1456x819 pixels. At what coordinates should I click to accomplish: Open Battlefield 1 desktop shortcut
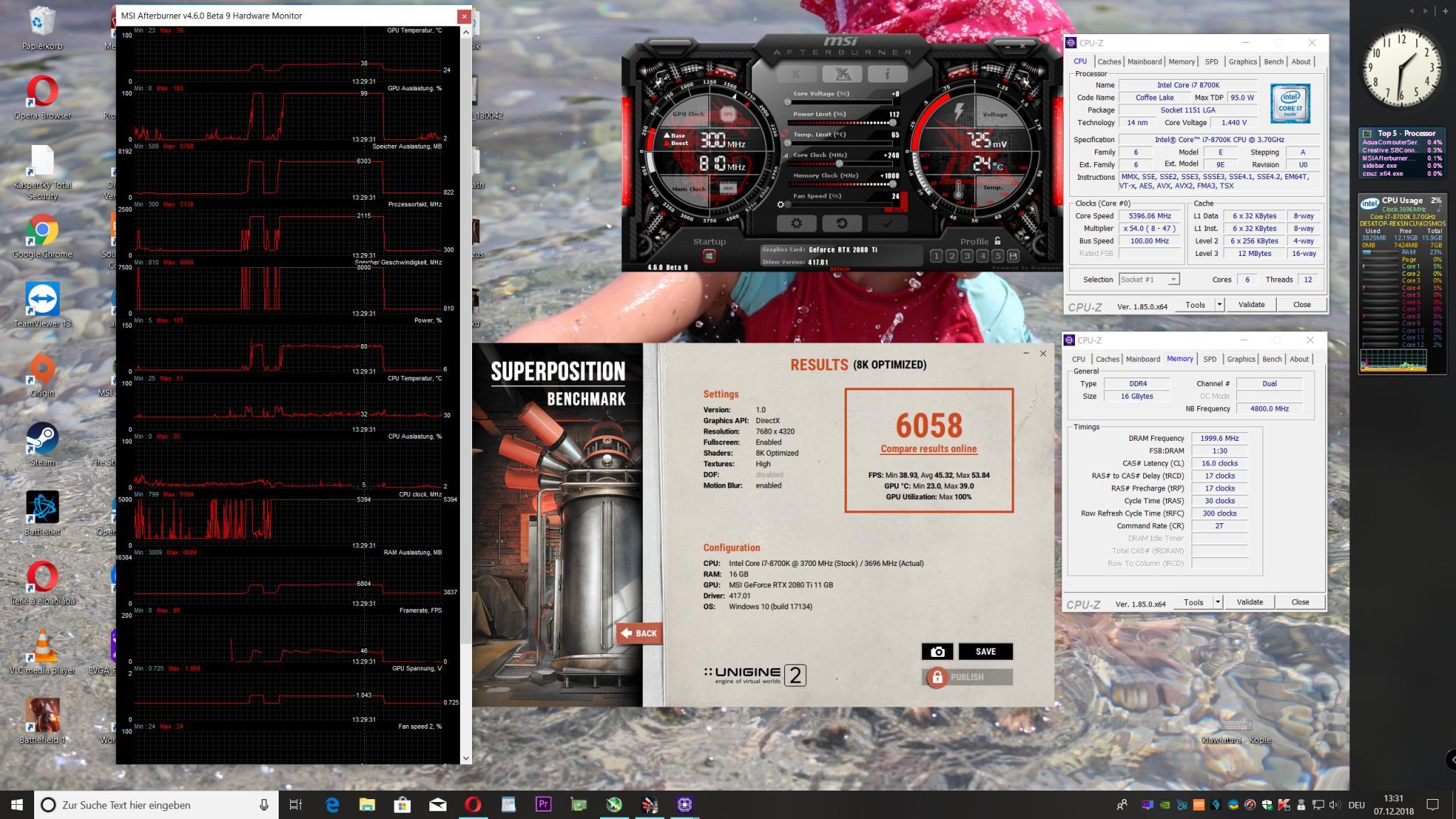(43, 721)
